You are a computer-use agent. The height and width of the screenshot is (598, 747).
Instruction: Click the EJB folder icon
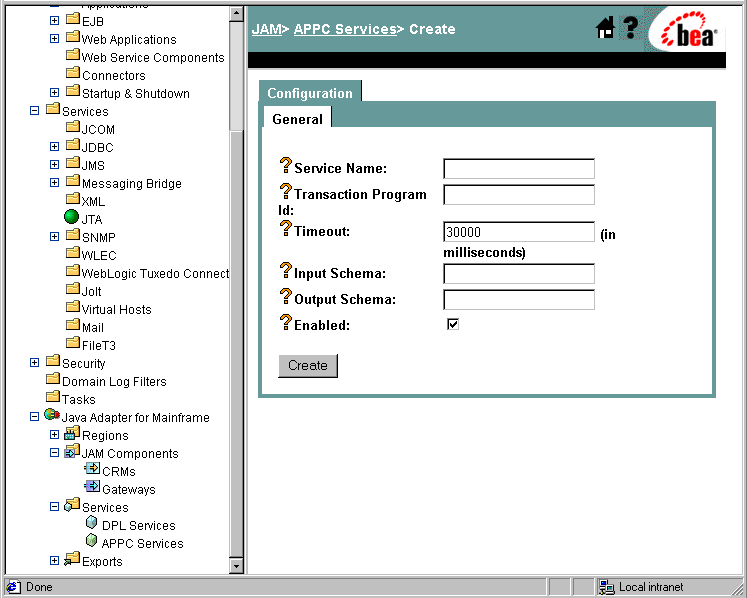pos(73,19)
